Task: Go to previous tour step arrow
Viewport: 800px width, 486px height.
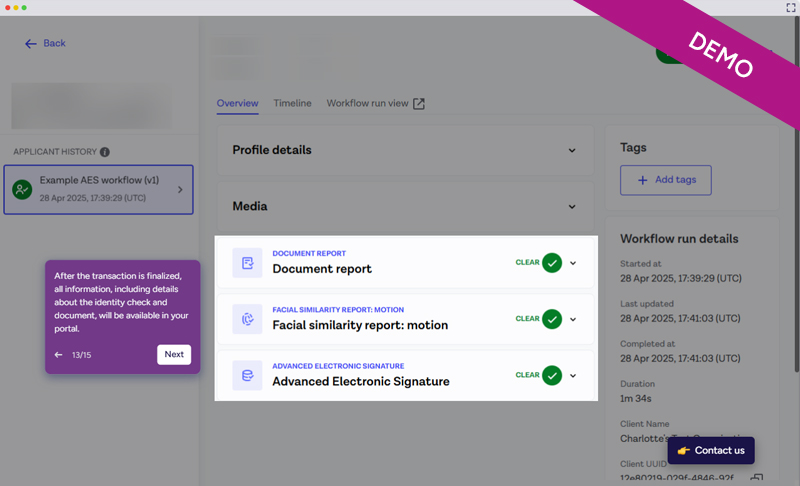Action: pos(59,354)
